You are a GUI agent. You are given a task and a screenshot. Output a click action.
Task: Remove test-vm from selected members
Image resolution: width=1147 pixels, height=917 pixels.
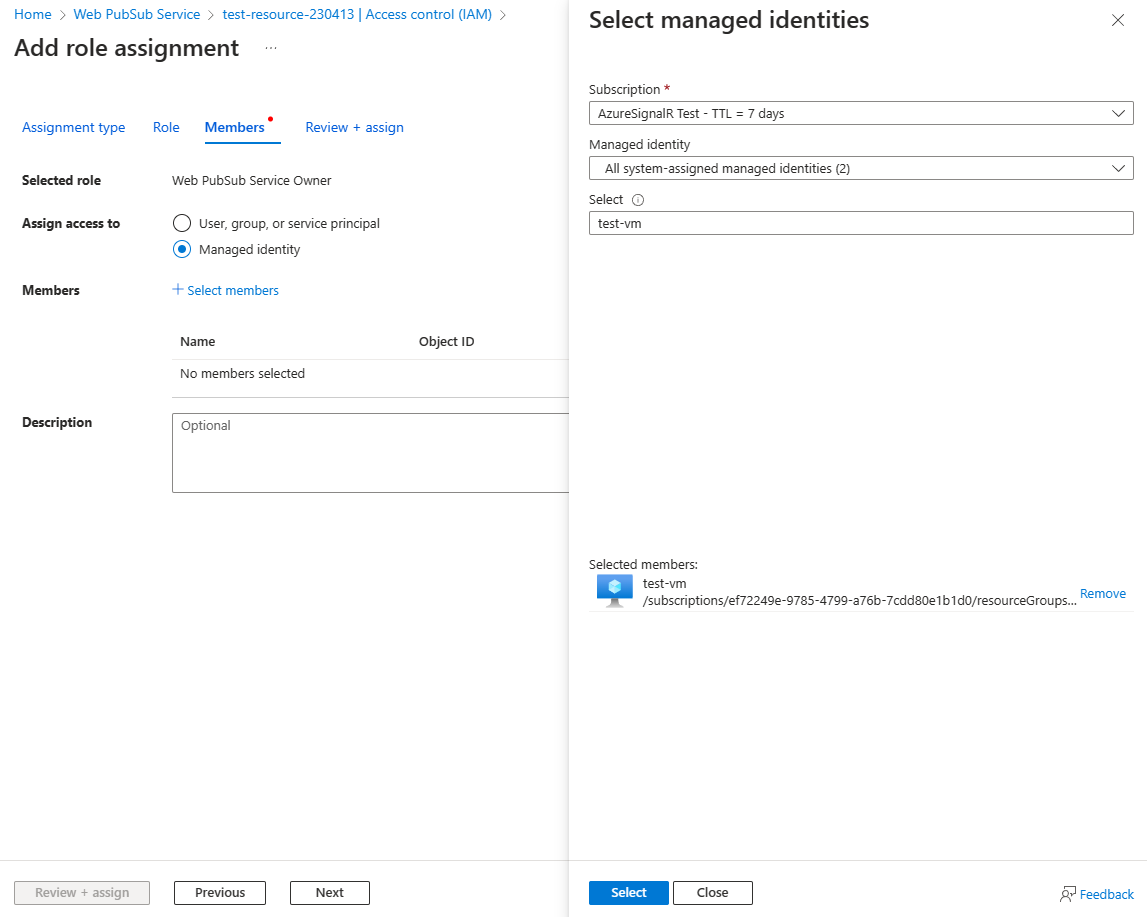1102,594
